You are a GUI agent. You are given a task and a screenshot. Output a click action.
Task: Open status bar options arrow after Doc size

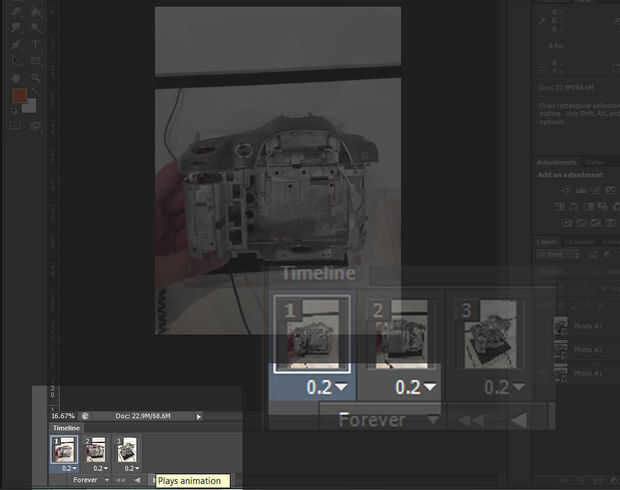[198, 416]
